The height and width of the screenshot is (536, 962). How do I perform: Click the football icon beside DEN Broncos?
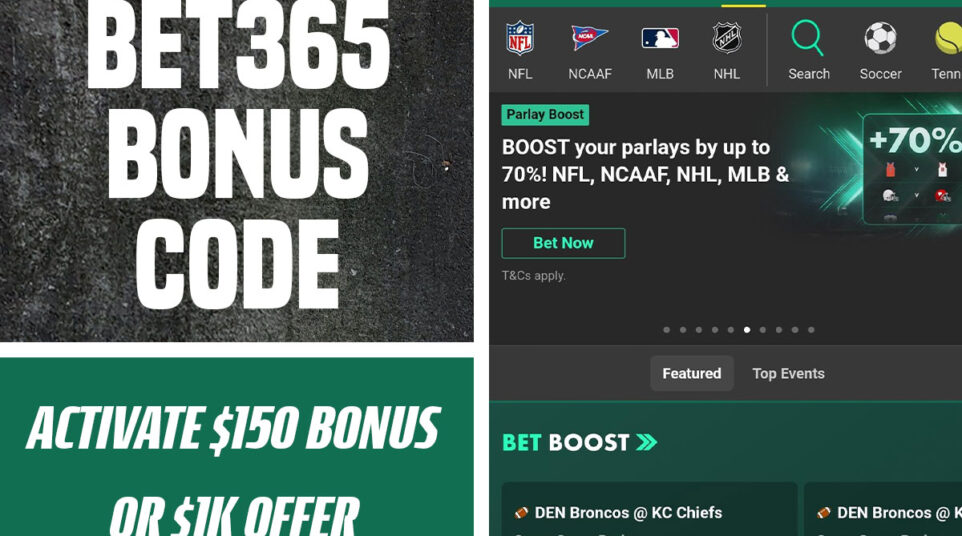(x=521, y=513)
